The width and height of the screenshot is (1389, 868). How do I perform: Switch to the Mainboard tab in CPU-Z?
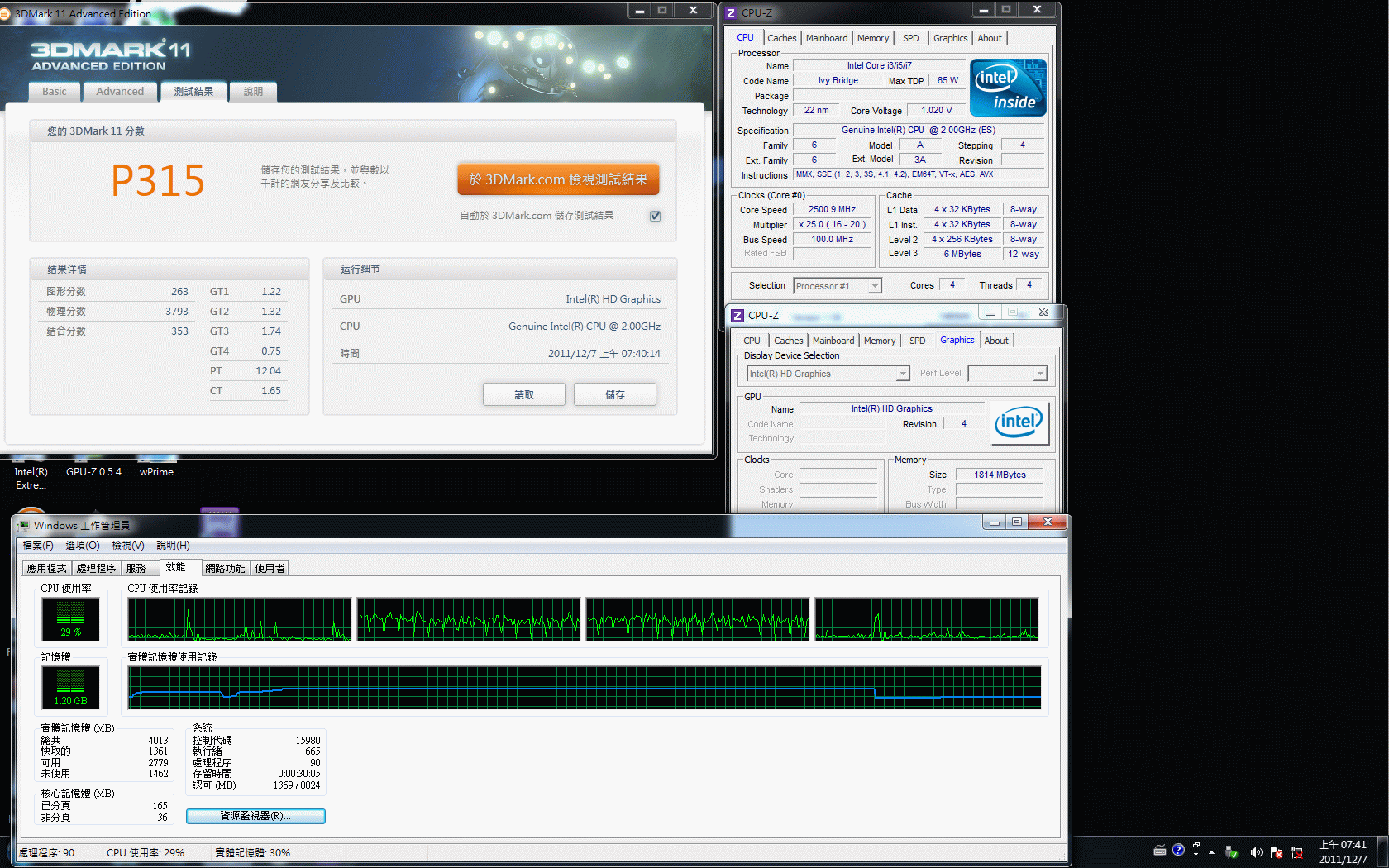(827, 38)
